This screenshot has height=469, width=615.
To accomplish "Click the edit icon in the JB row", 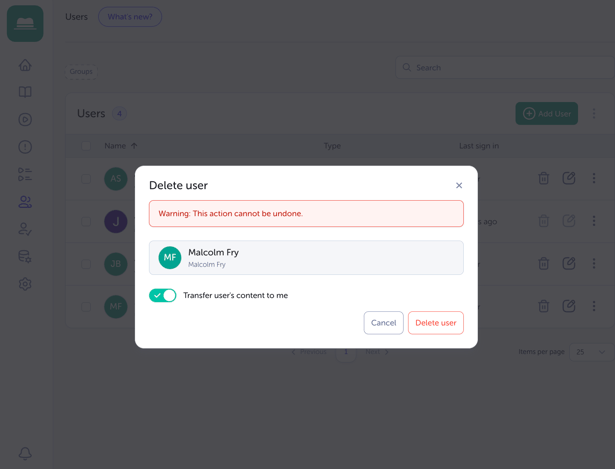I will (x=569, y=263).
